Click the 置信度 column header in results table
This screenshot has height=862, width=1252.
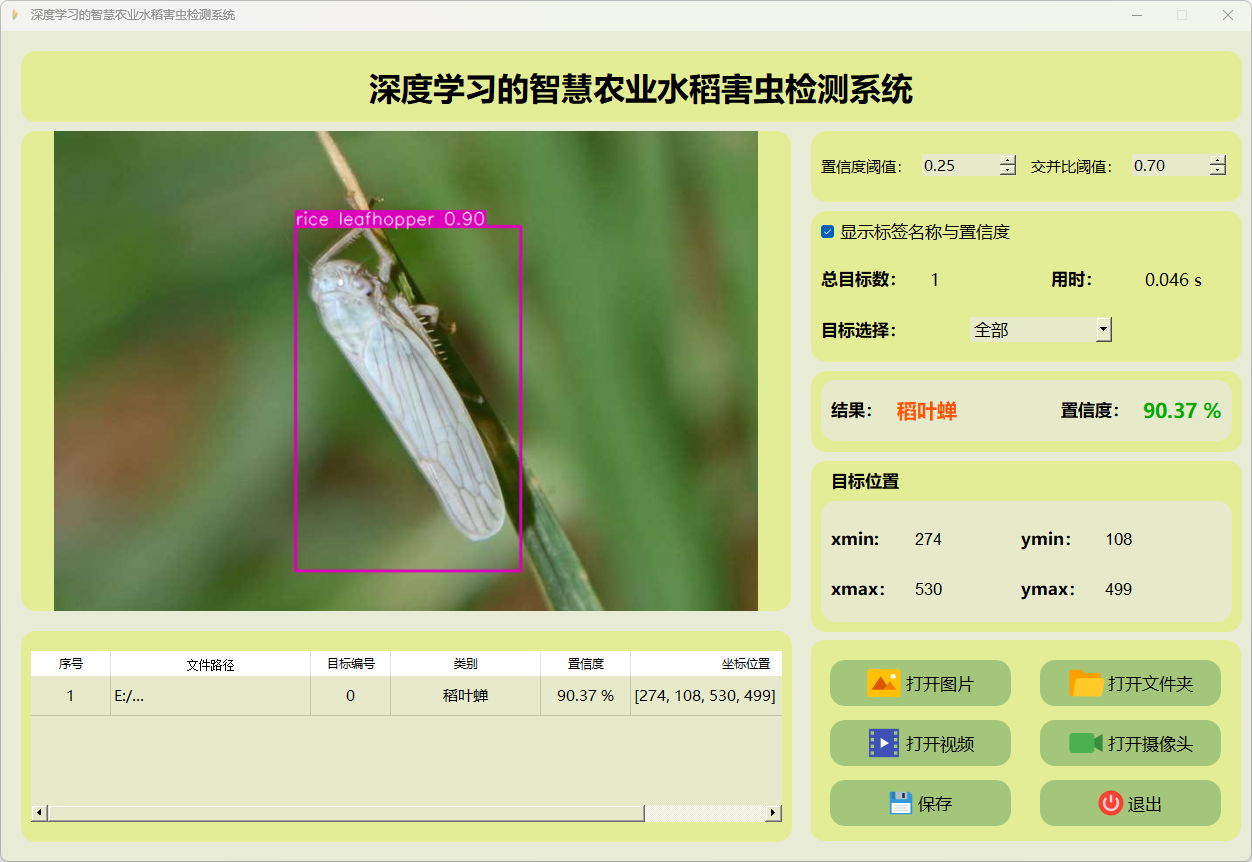tap(585, 664)
